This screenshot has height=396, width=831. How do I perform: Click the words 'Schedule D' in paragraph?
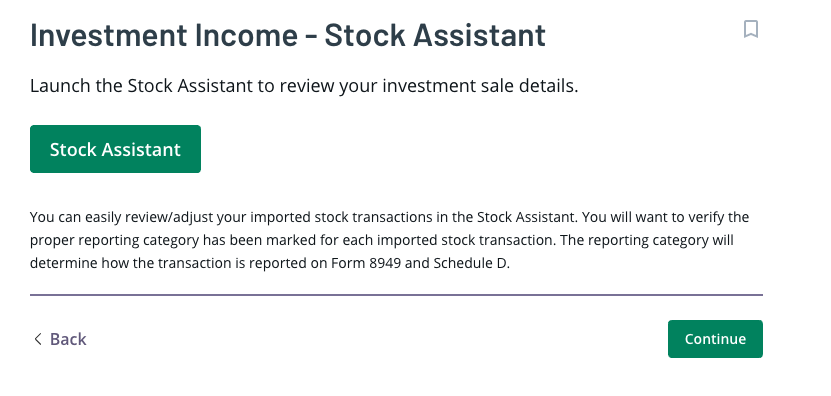point(470,263)
